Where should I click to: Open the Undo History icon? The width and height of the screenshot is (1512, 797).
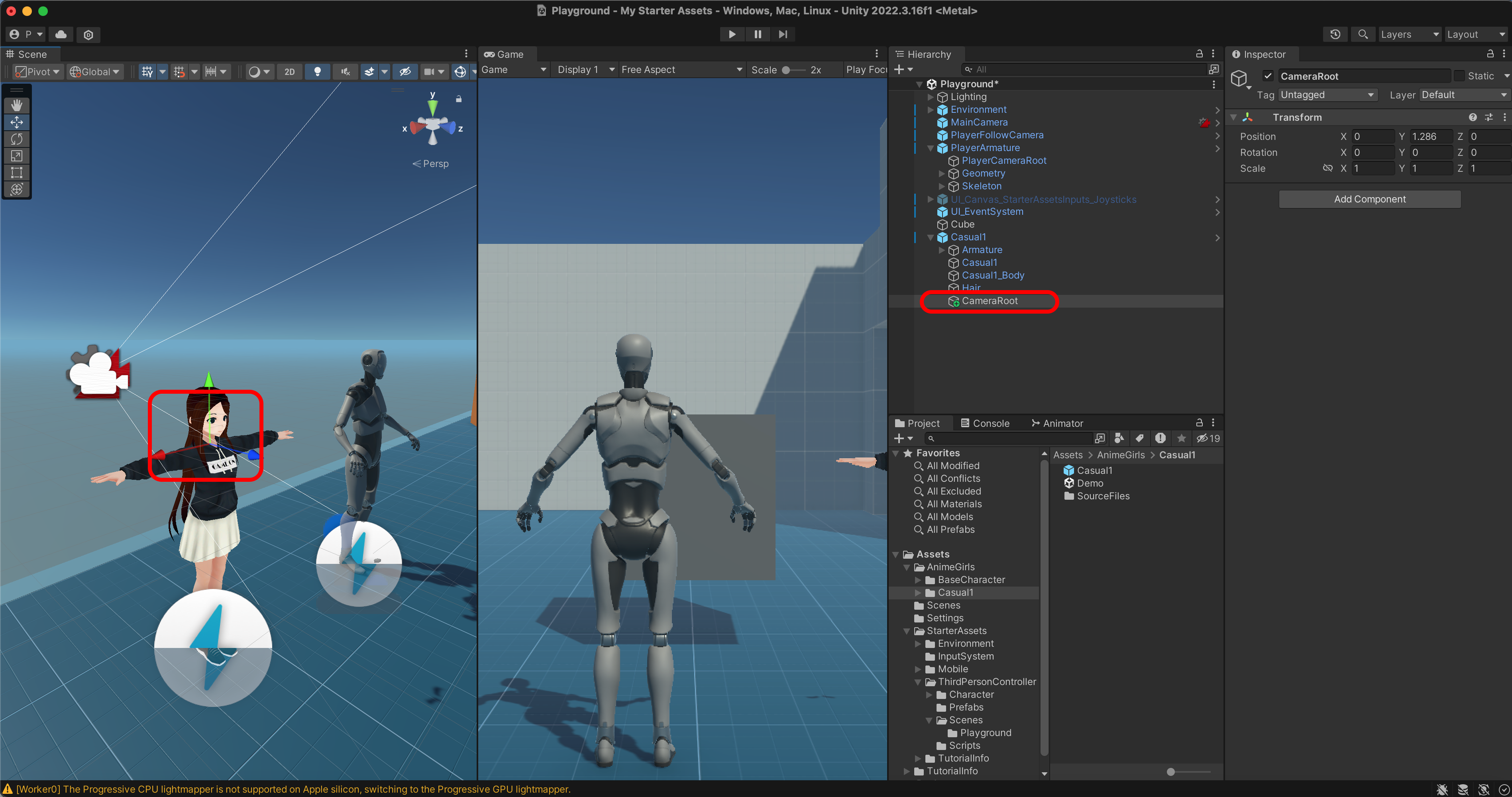pos(1335,34)
